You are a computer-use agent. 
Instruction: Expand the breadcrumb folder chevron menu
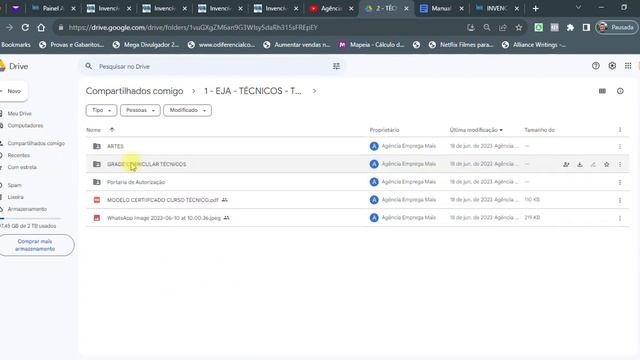click(x=314, y=91)
